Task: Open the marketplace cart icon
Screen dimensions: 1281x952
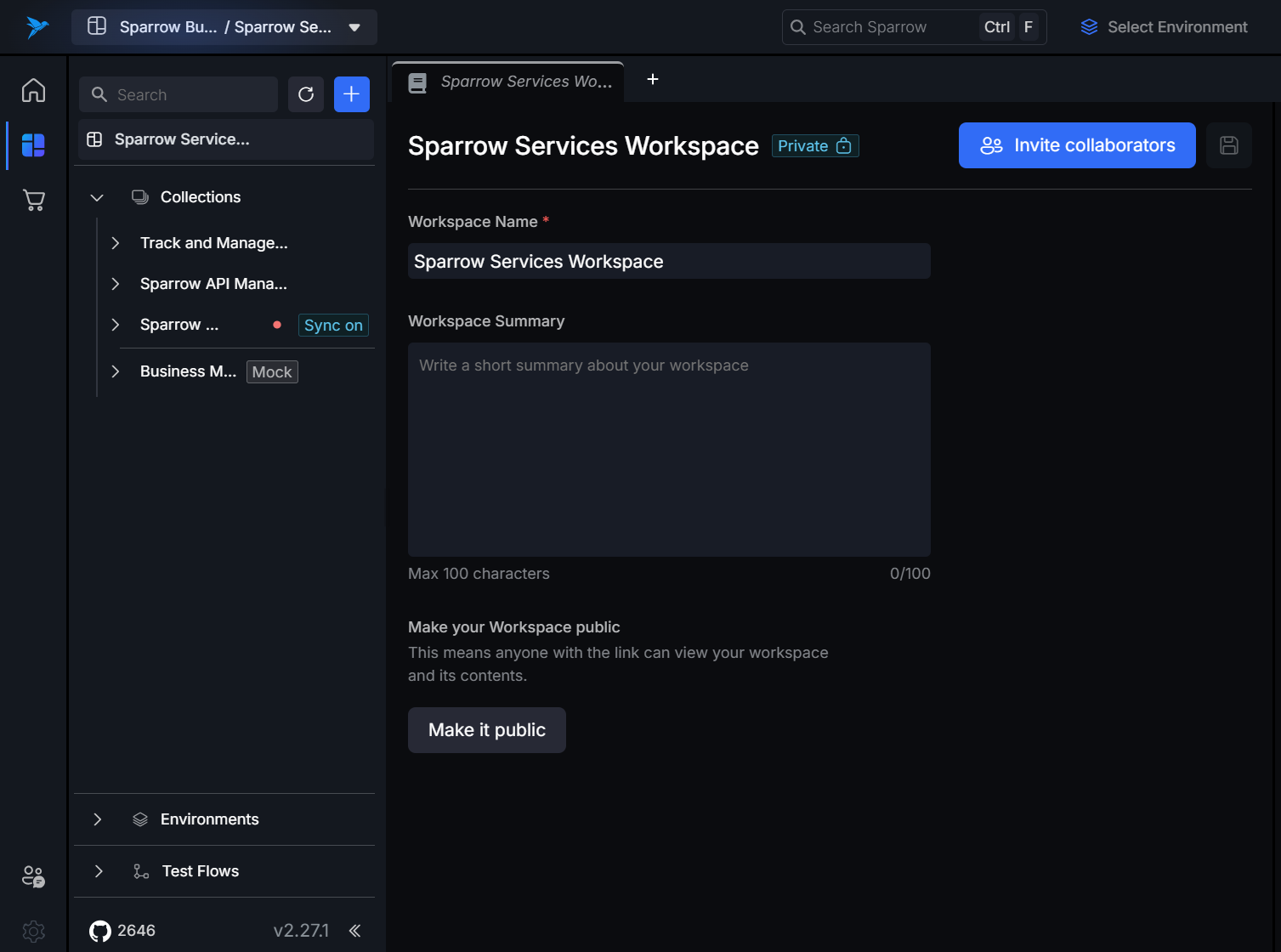Action: pyautogui.click(x=33, y=200)
